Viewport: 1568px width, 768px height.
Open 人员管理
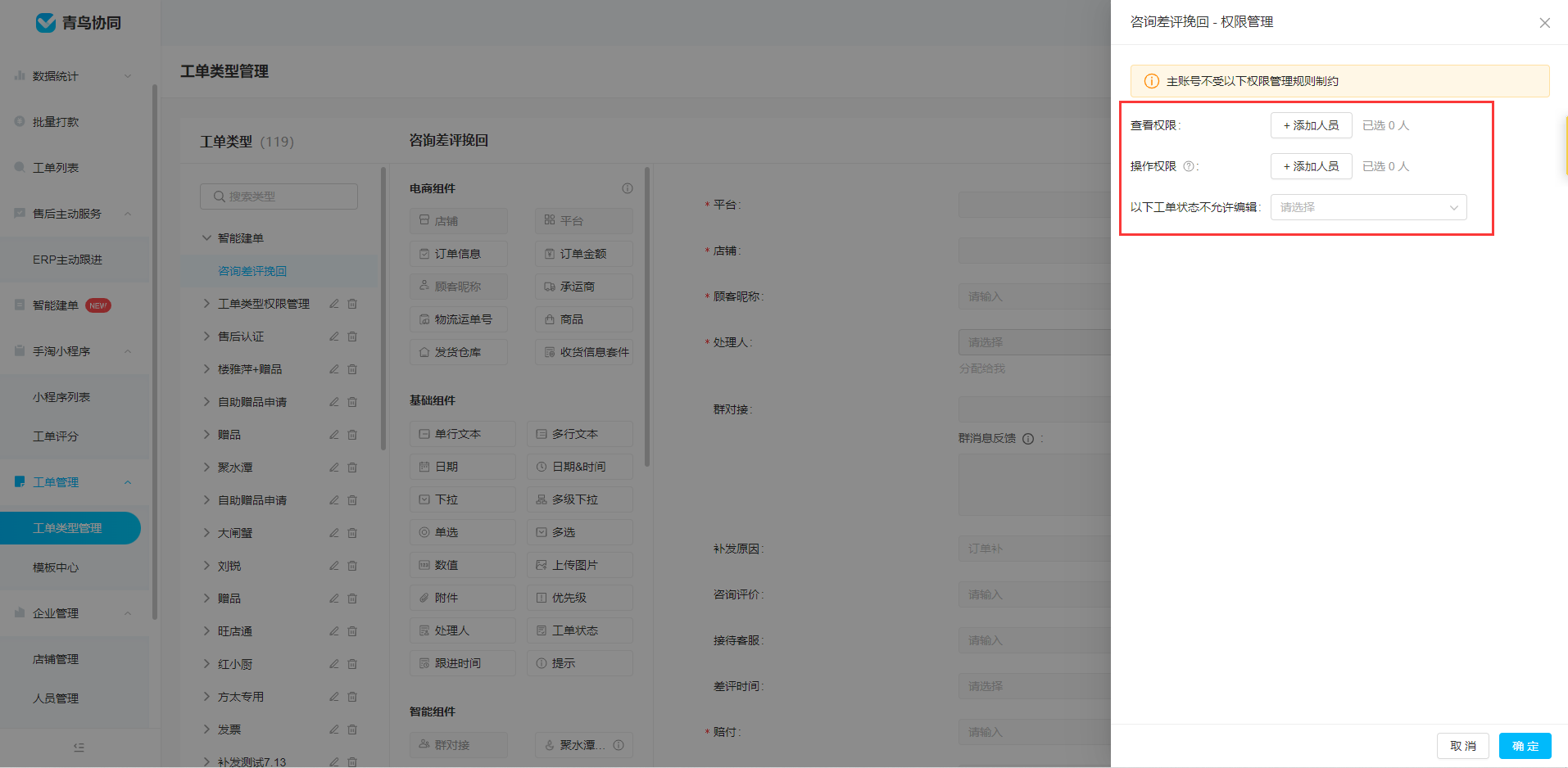(x=56, y=698)
